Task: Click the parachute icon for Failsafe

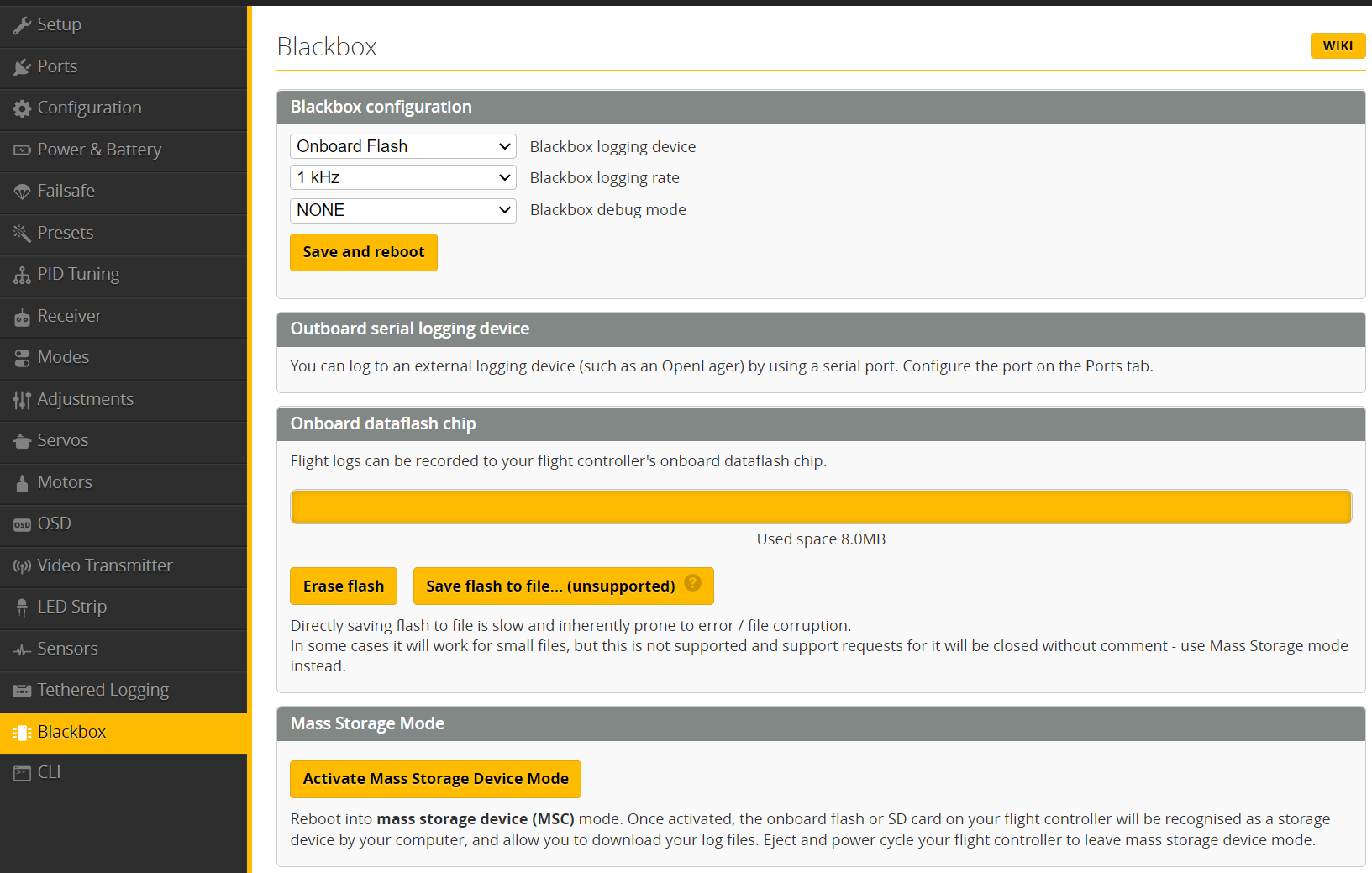Action: [22, 192]
